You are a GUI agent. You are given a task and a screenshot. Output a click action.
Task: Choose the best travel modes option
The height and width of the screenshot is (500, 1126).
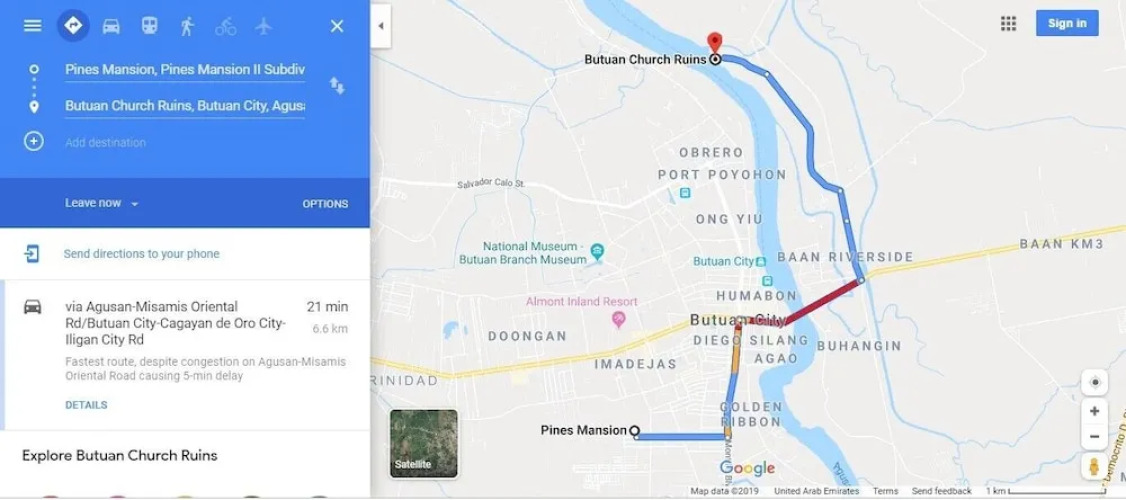coord(73,26)
